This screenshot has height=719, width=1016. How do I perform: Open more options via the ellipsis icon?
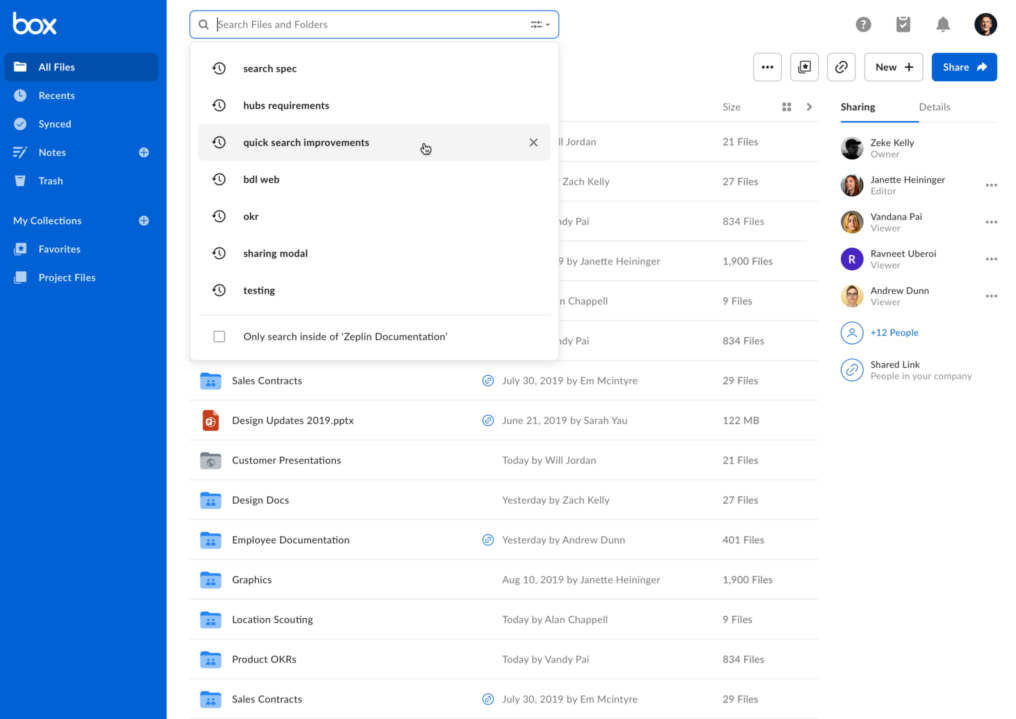coord(767,66)
